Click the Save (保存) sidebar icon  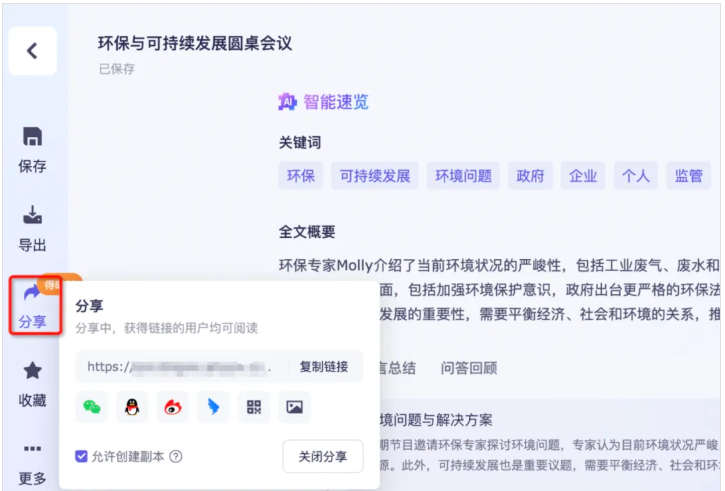click(32, 149)
